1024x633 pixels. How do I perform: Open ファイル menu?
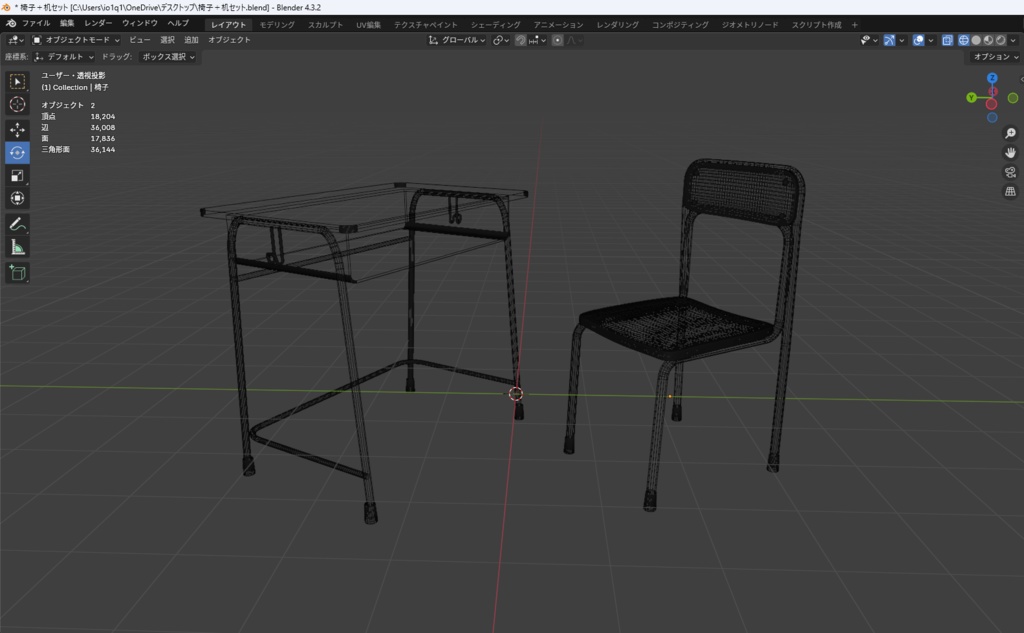tap(36, 24)
